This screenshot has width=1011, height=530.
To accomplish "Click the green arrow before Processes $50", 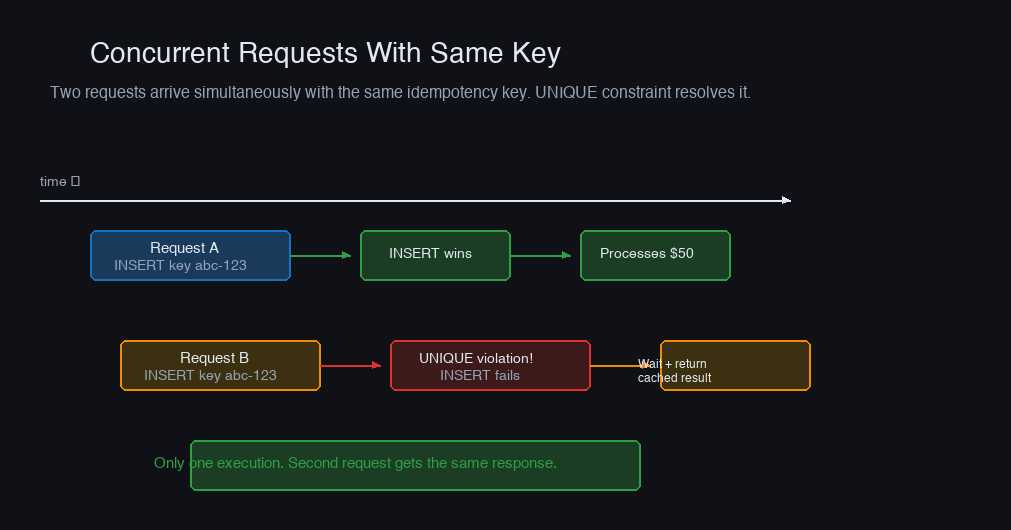I will pyautogui.click(x=541, y=255).
